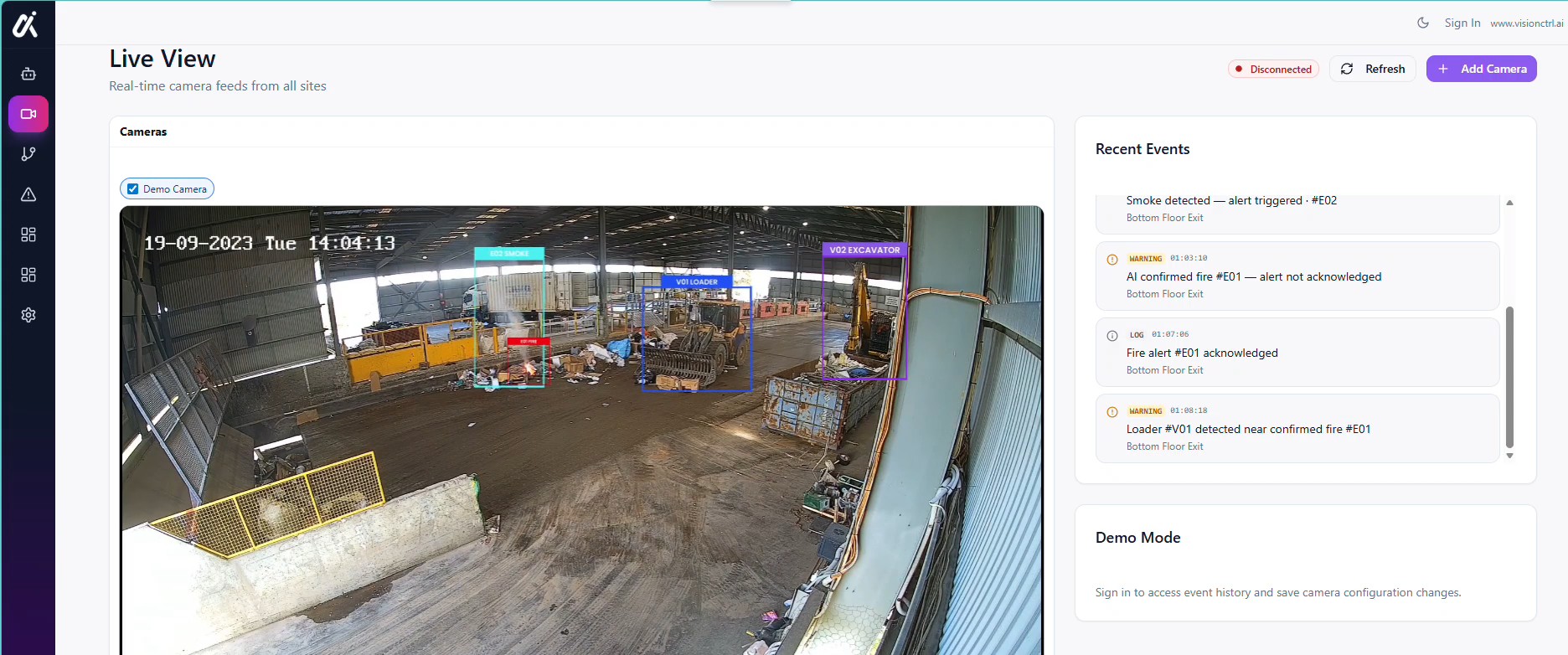Click warning icon of 01:03:10 event
The height and width of the screenshot is (655, 1568).
coord(1112,260)
